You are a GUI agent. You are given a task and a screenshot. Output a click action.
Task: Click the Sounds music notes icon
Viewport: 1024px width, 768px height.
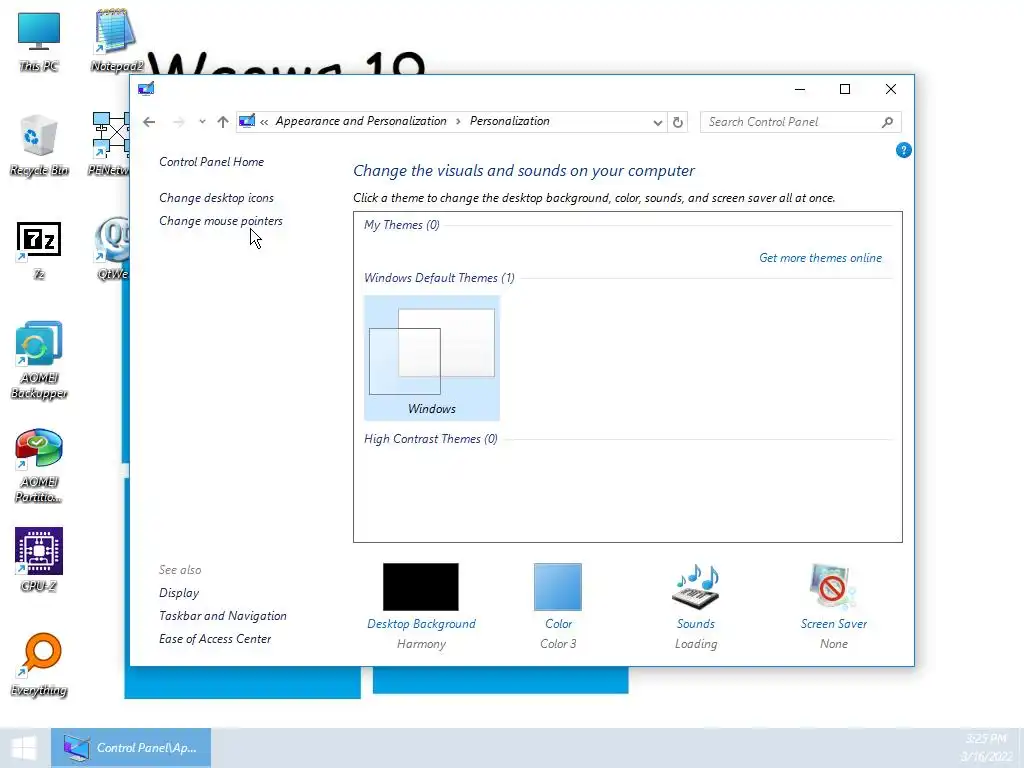696,586
